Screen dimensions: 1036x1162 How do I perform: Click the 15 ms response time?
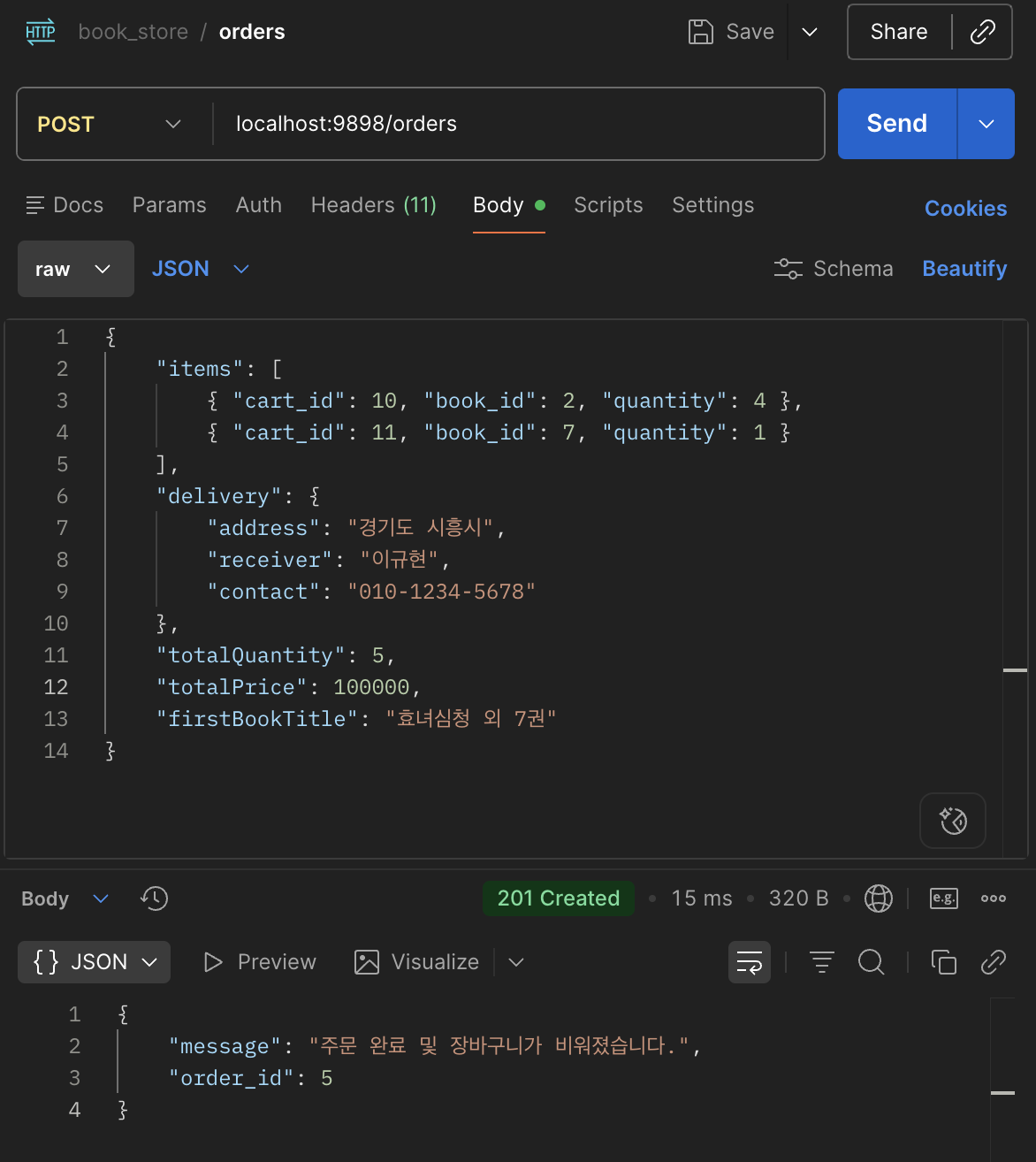702,898
